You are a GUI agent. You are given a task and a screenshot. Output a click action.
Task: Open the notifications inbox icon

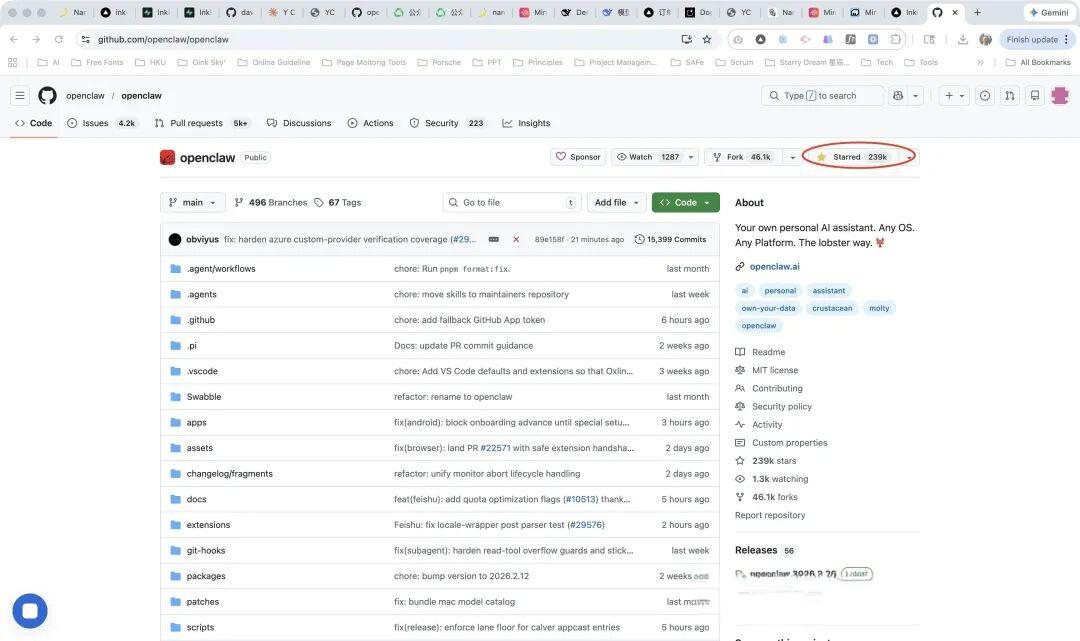(x=1035, y=96)
